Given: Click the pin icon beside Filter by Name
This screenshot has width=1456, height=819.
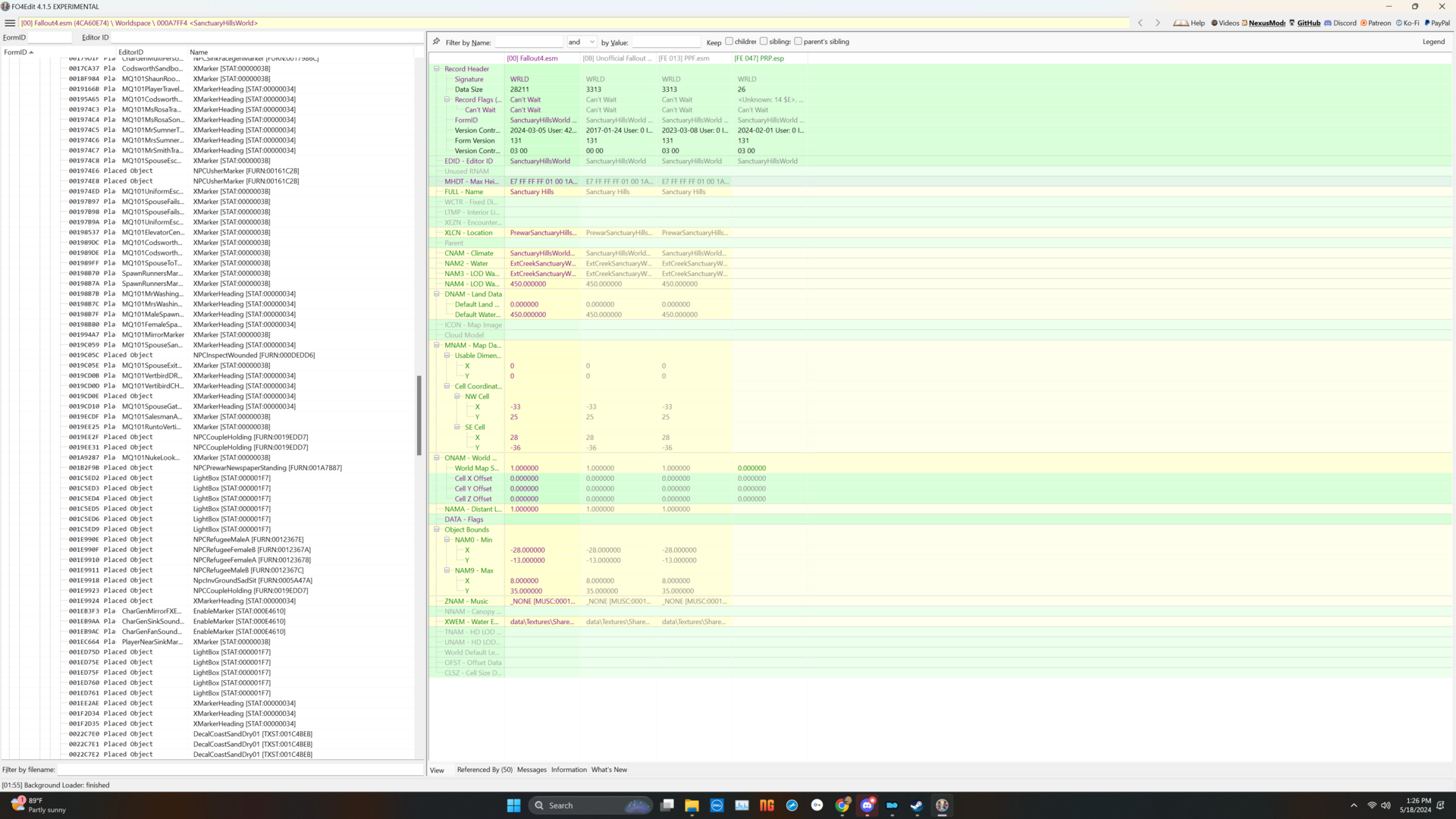Looking at the screenshot, I should click(436, 42).
